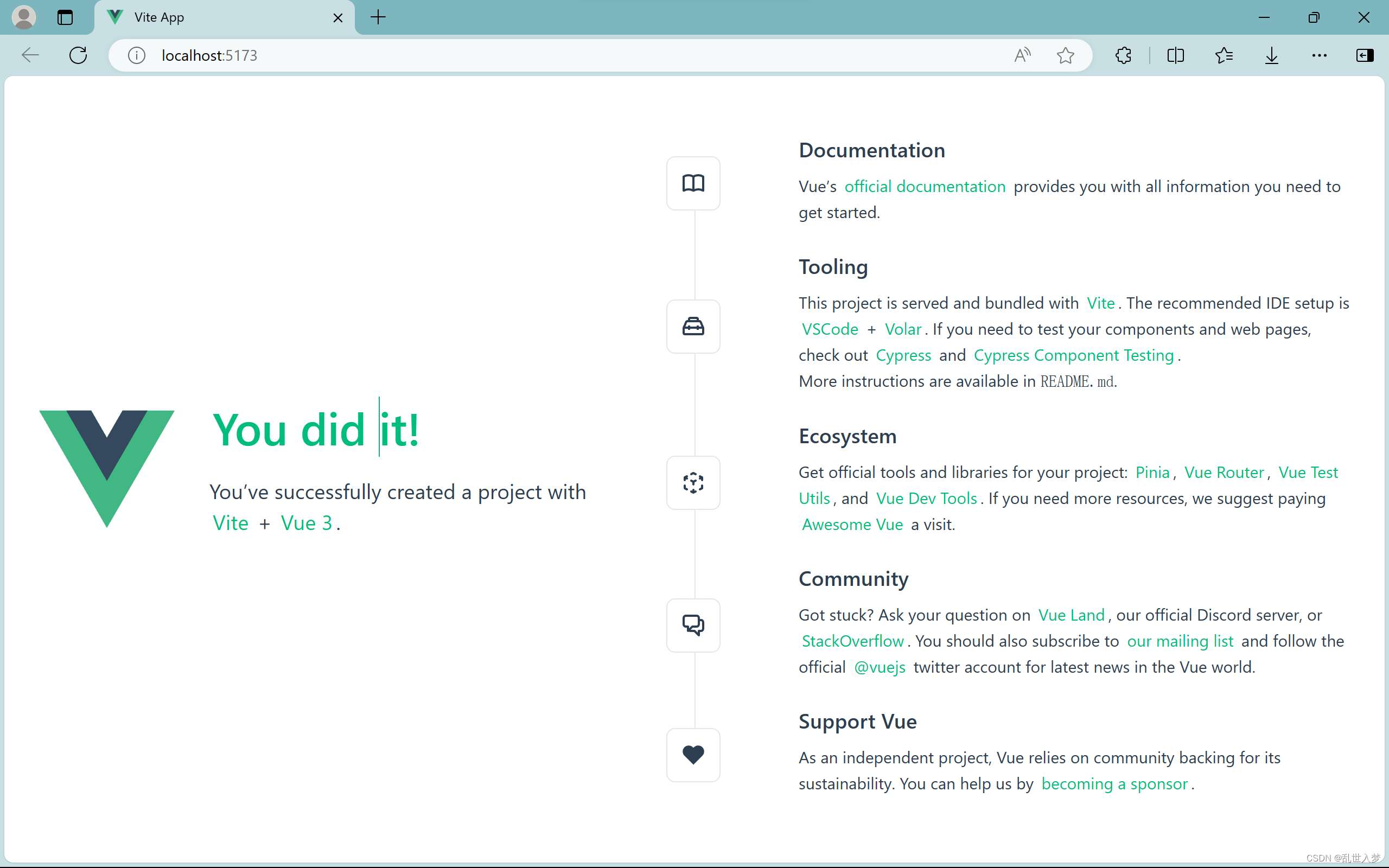The image size is (1389, 868).
Task: Refresh the page with reload icon
Action: coord(78,55)
